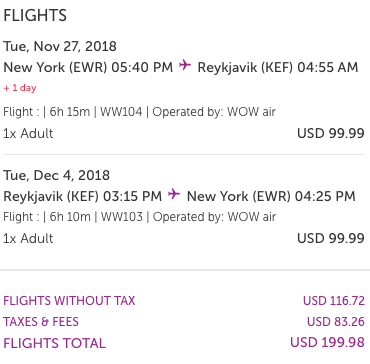Viewport: 370px width, 364px height.
Task: Click the FLIGHTS WITHOUT TAX label
Action: tap(69, 301)
